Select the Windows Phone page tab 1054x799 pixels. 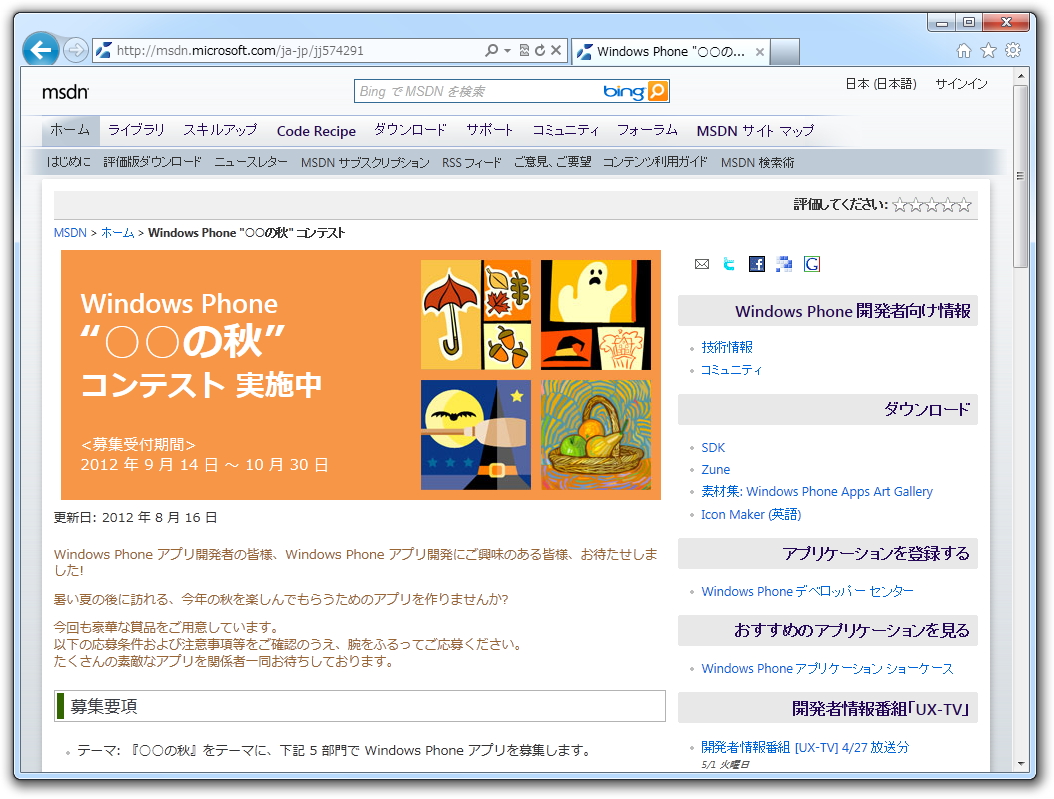point(670,52)
